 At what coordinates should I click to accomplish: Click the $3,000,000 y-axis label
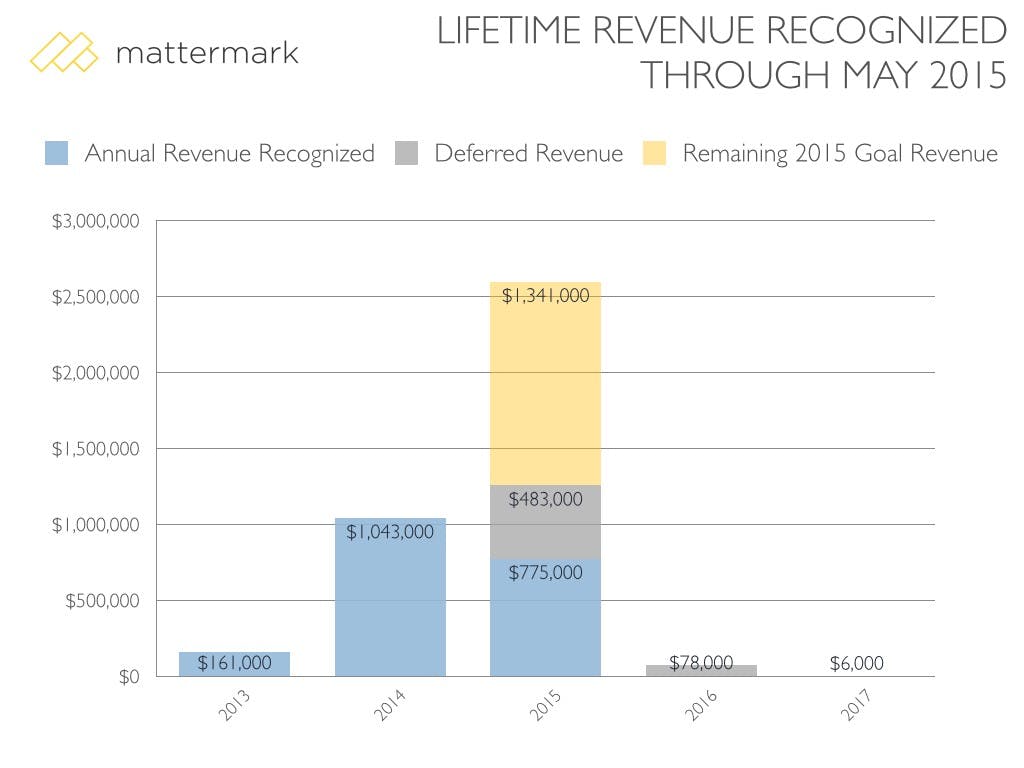[x=97, y=221]
